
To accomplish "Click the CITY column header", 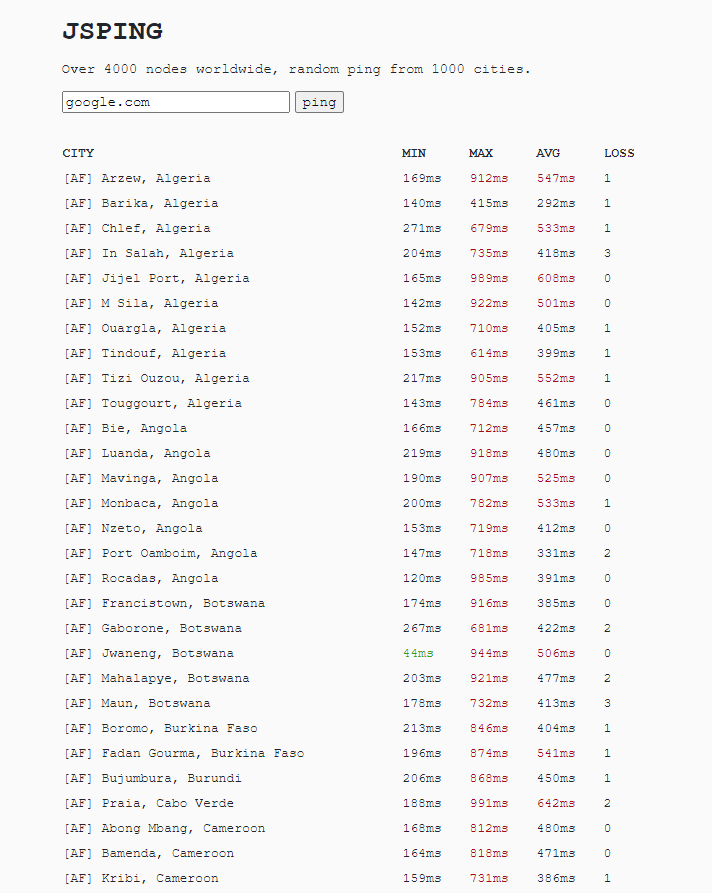I will (78, 153).
